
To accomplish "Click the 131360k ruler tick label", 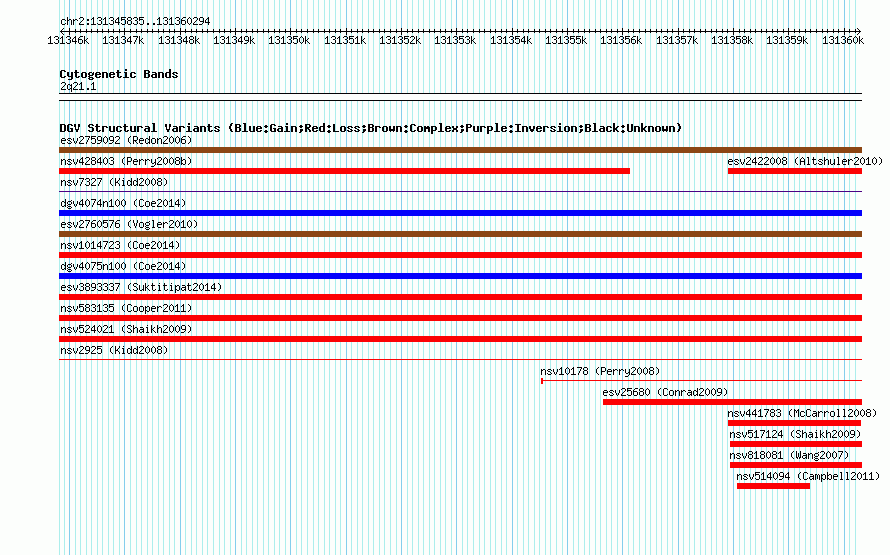I will 843,40.
